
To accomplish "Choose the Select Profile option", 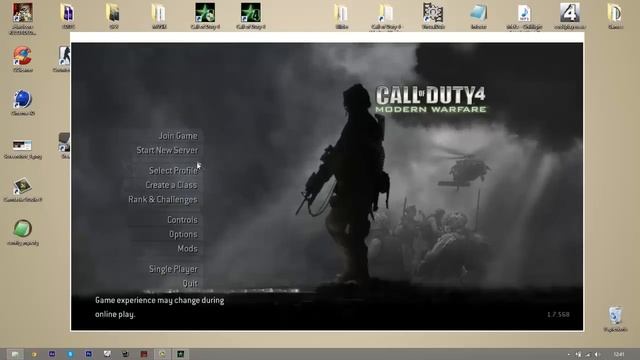I will click(173, 171).
